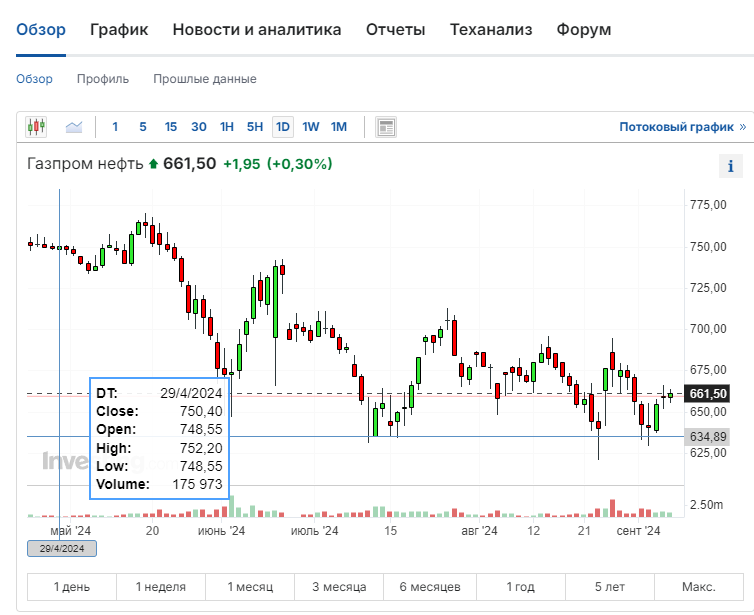The width and height of the screenshot is (754, 615).
Task: Switch to the area chart icon
Action: click(74, 127)
